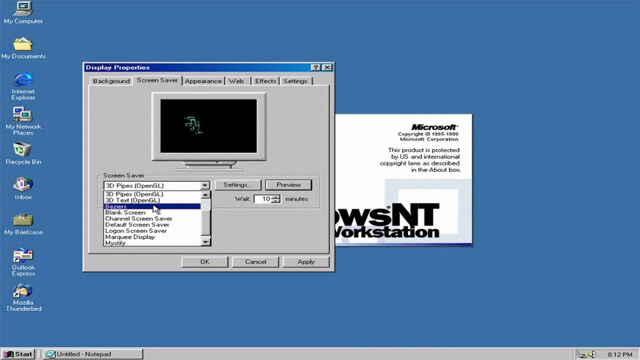Image resolution: width=640 pixels, height=360 pixels.
Task: Choose Mystify from the list
Action: (152, 242)
